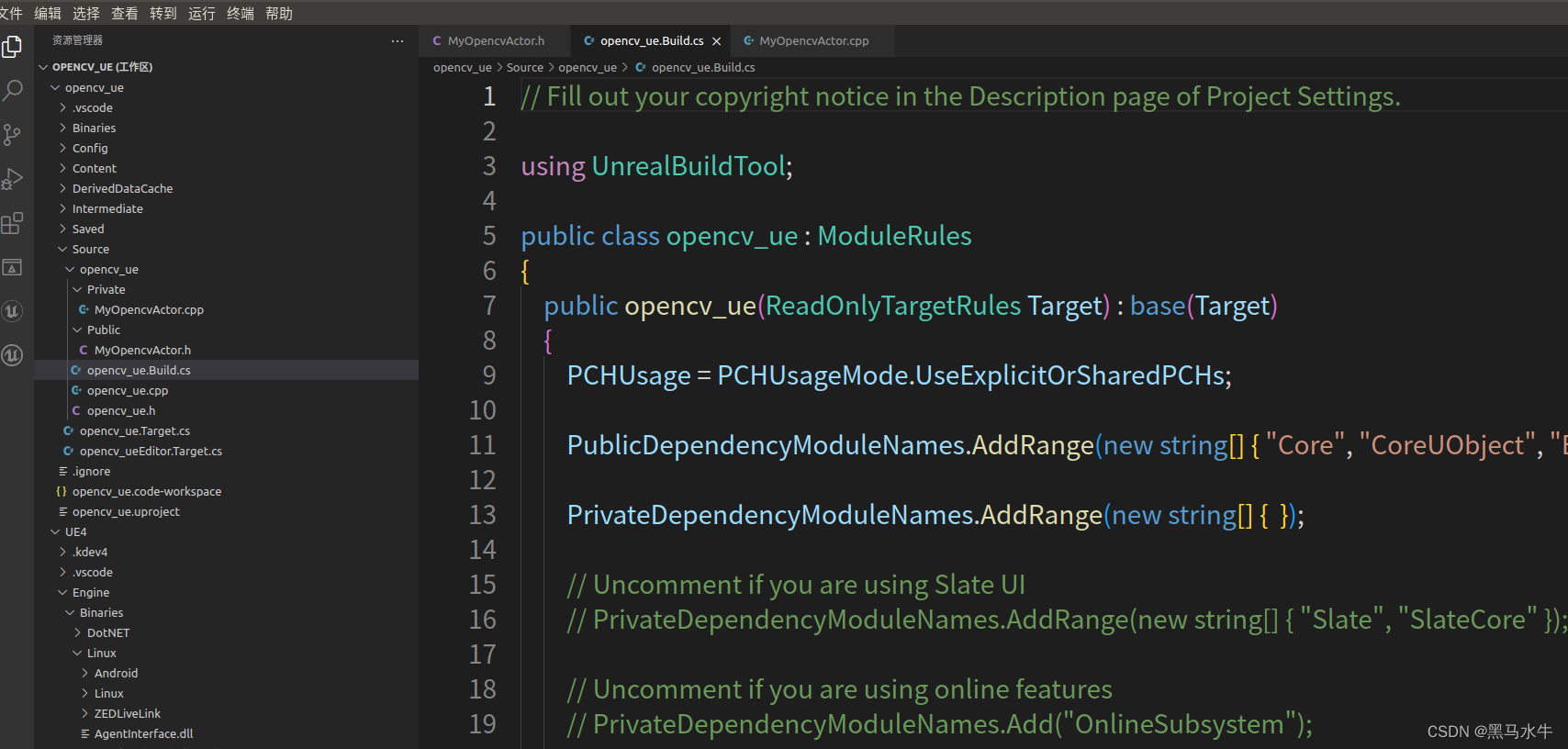The width and height of the screenshot is (1568, 749).
Task: Click the C# icon of opencv_ueEditor.Target.cs
Action: [x=69, y=451]
